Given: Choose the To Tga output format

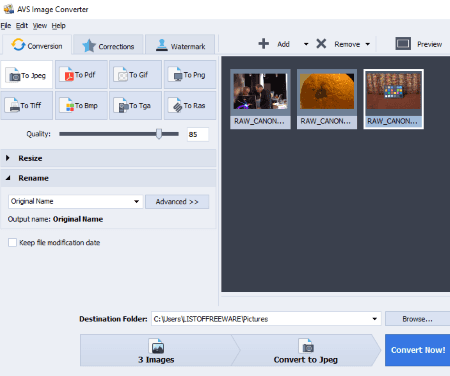Looking at the screenshot, I should point(136,105).
